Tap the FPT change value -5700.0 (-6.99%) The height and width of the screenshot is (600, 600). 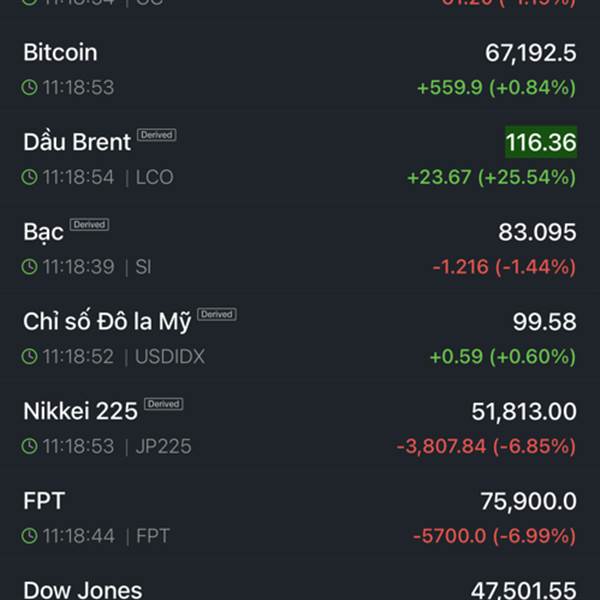point(494,537)
